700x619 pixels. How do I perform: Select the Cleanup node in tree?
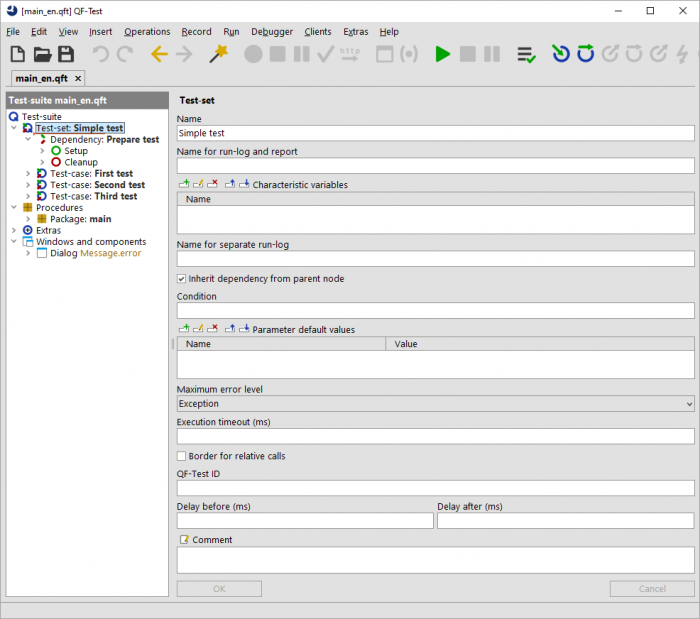tap(80, 162)
